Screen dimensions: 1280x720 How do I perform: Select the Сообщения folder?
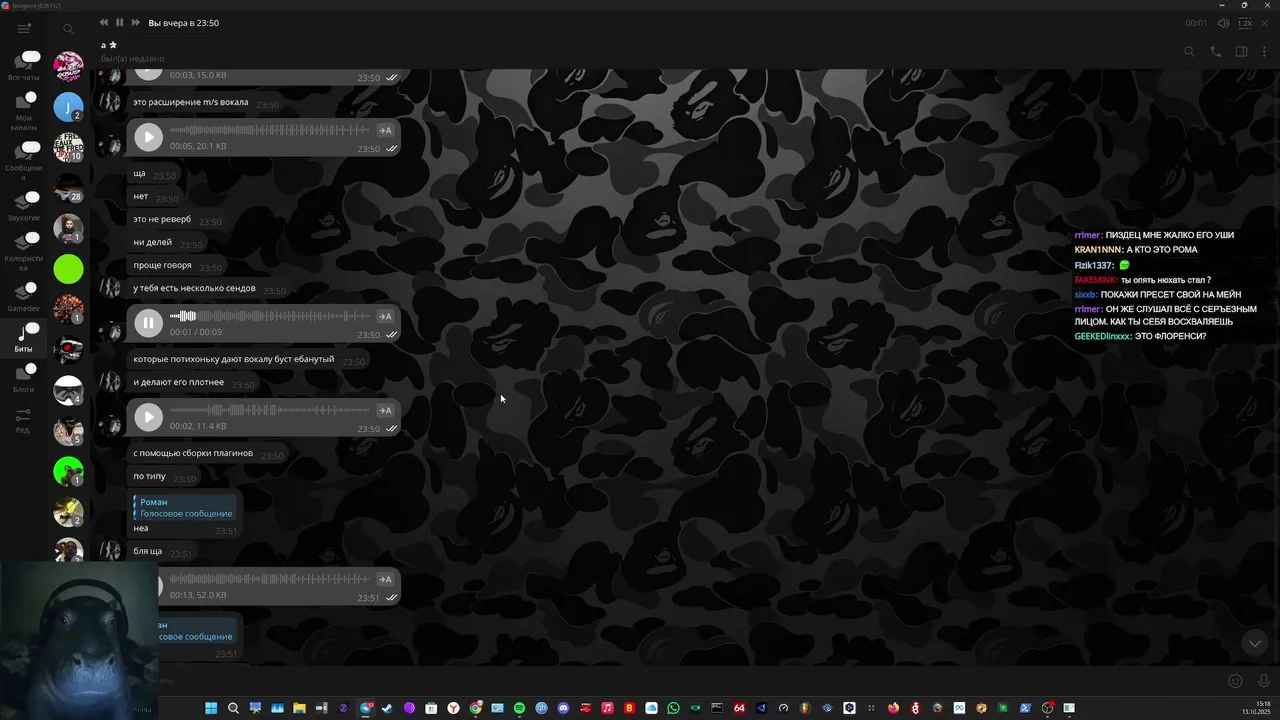click(x=24, y=161)
